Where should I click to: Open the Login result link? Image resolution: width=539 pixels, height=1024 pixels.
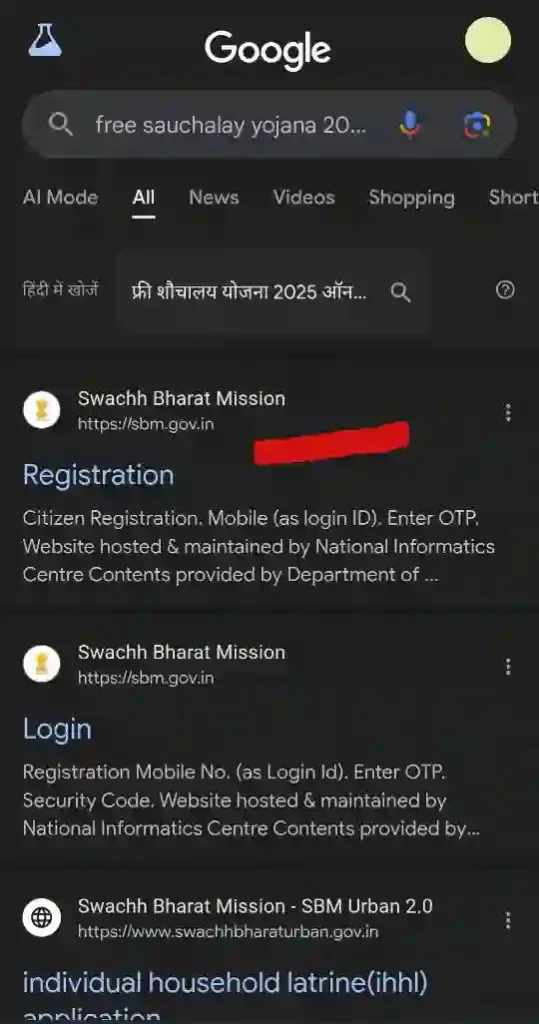tap(57, 730)
